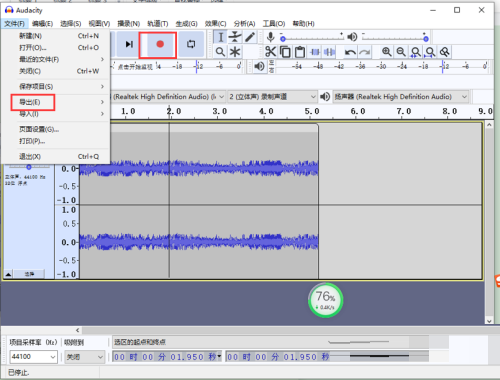The height and width of the screenshot is (380, 500).
Task: Click the Copy icon
Action: click(285, 52)
